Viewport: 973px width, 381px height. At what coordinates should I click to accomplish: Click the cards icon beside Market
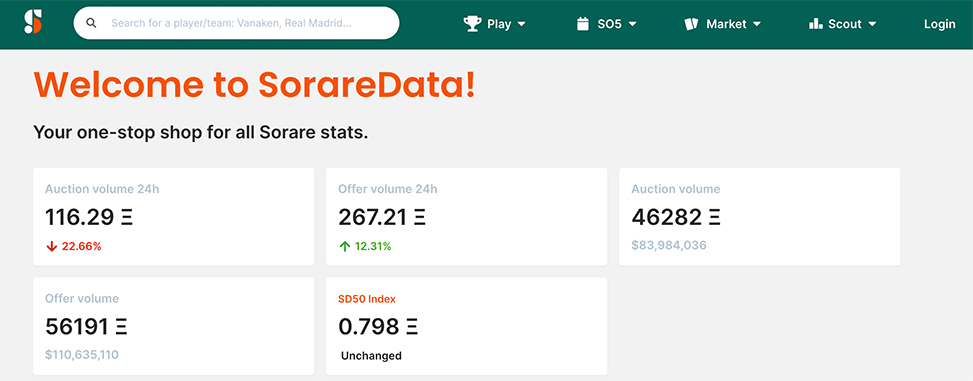click(691, 24)
